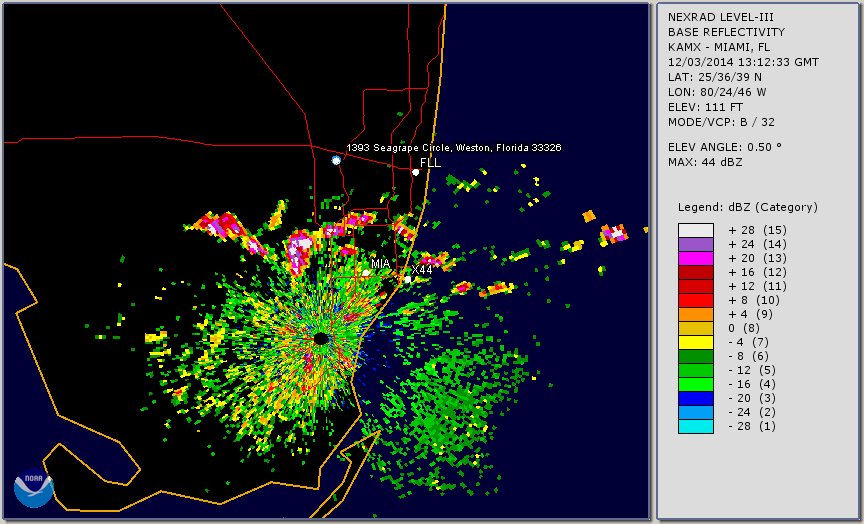Click the 'ELEV: 111 FT' text
This screenshot has width=864, height=524.
pos(705,107)
